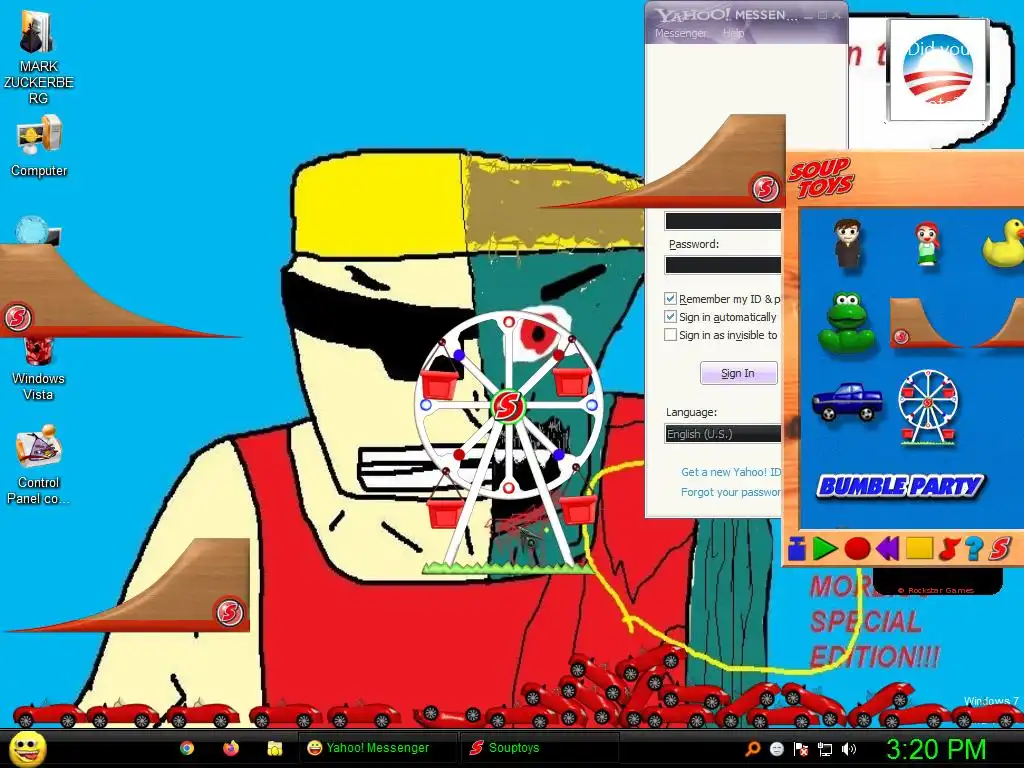Uncheck Sign in automatically
This screenshot has height=768, width=1024.
coord(670,317)
